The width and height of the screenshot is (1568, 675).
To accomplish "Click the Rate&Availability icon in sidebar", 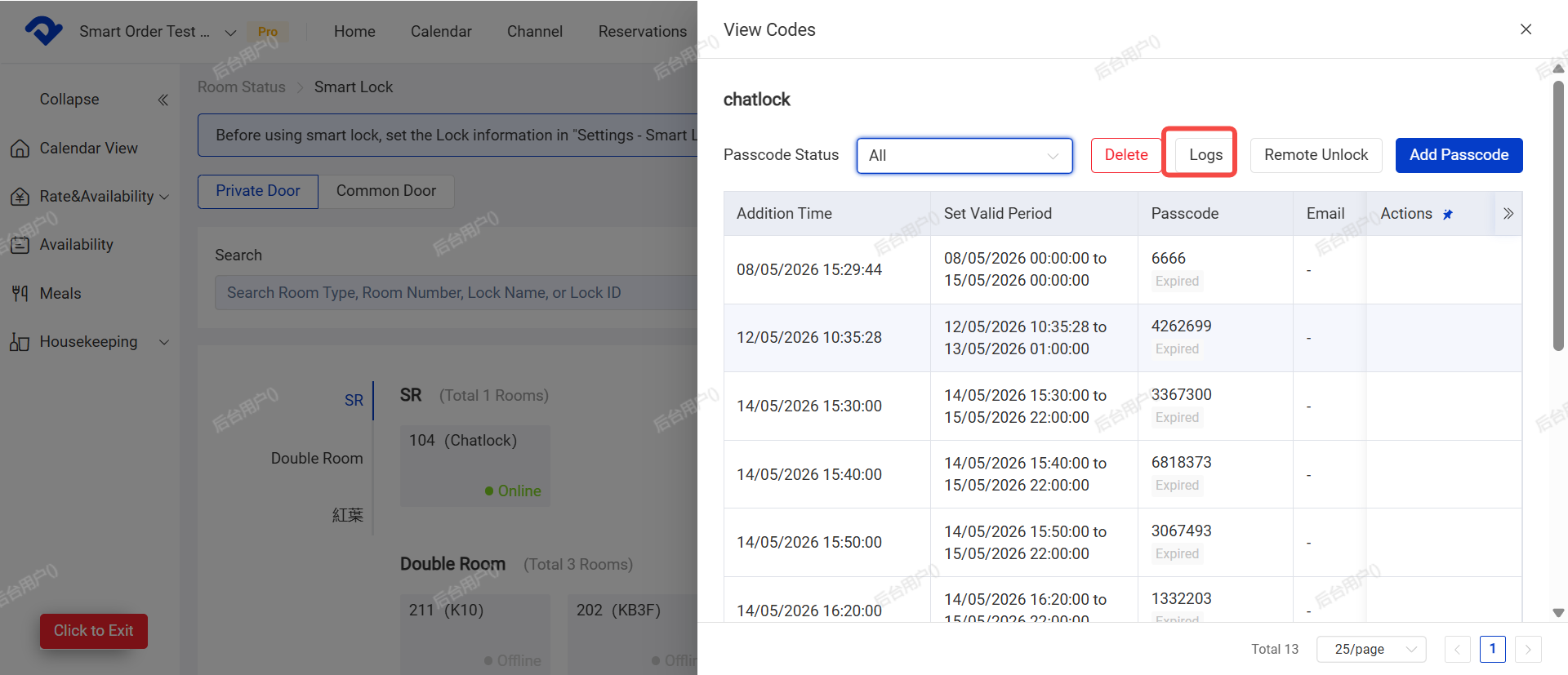I will coord(20,197).
